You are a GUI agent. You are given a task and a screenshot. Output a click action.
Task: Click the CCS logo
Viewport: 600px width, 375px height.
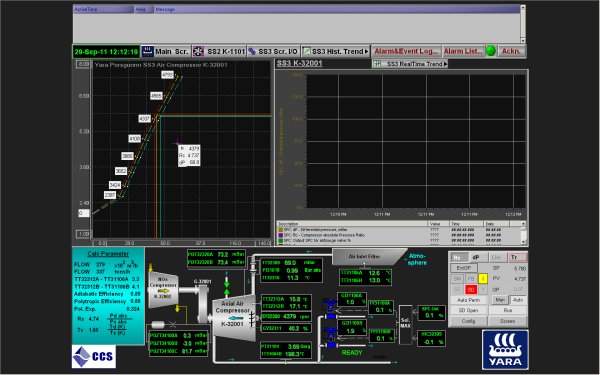pos(94,356)
